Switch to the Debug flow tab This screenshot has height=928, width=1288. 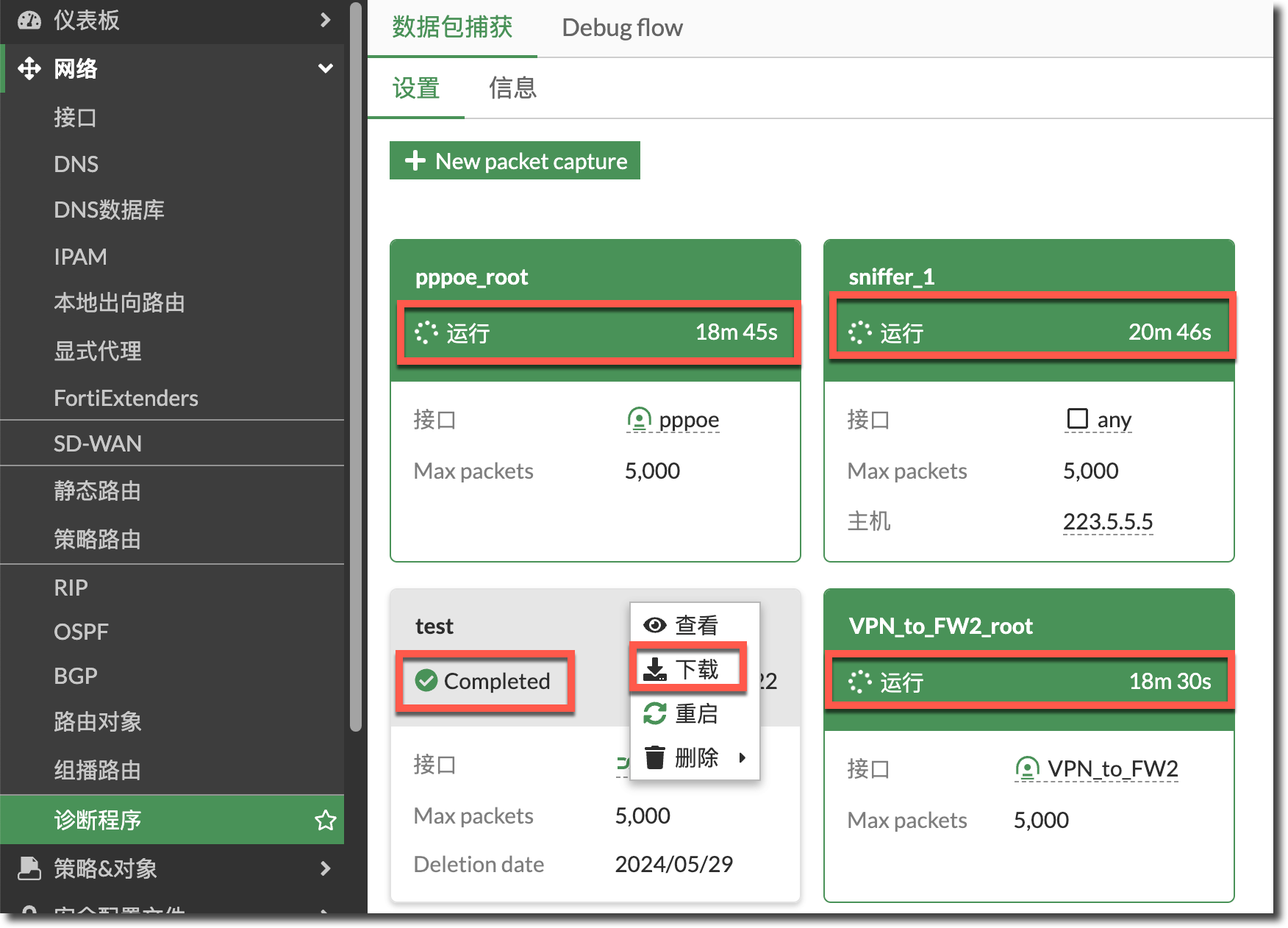coord(622,28)
